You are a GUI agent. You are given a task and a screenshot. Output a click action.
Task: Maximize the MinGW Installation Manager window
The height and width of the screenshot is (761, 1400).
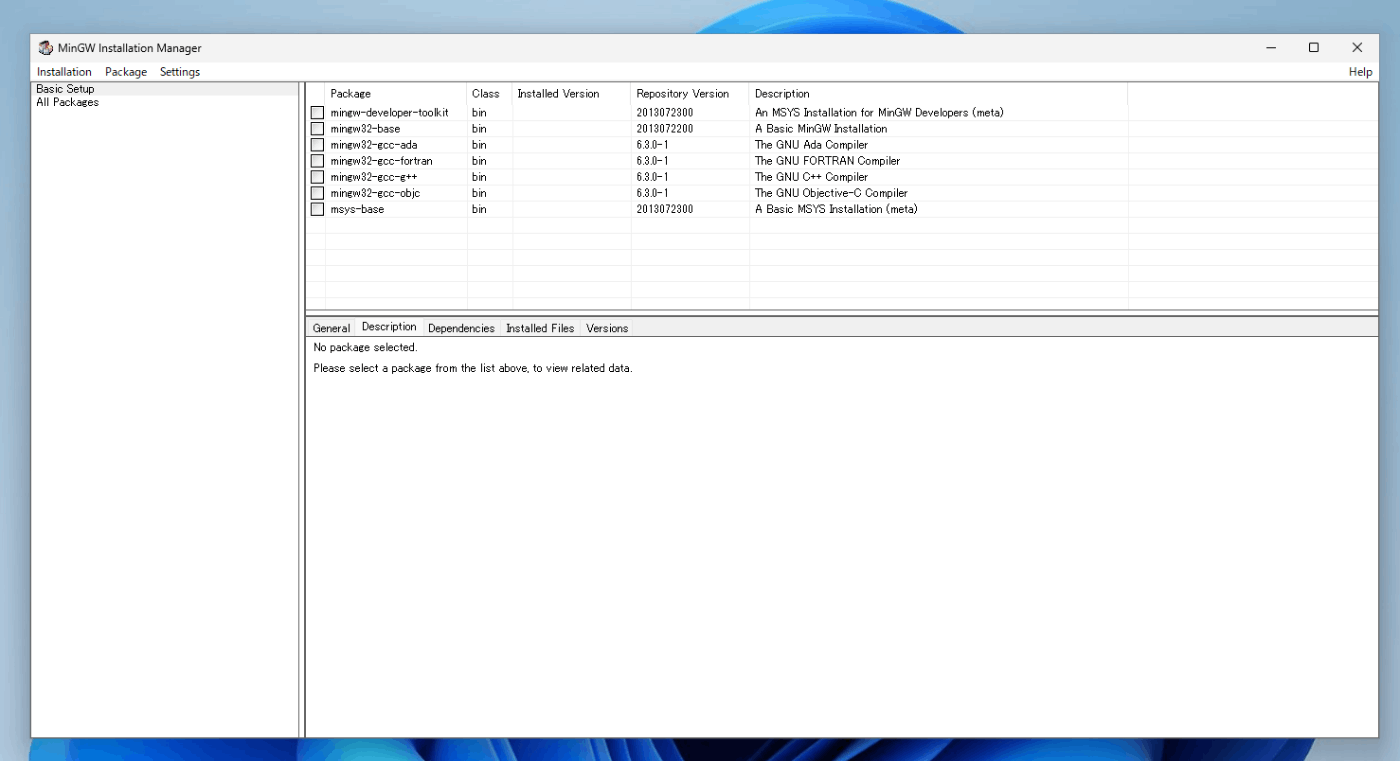[1314, 48]
